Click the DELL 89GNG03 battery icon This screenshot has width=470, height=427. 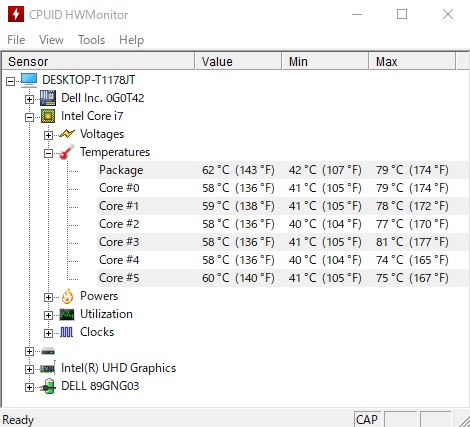[48, 386]
